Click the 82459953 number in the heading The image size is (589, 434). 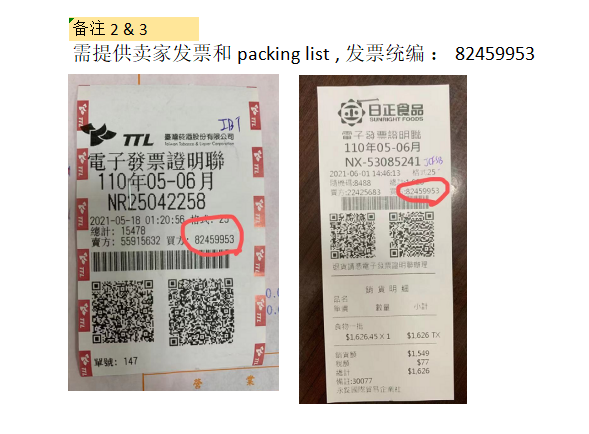494,54
